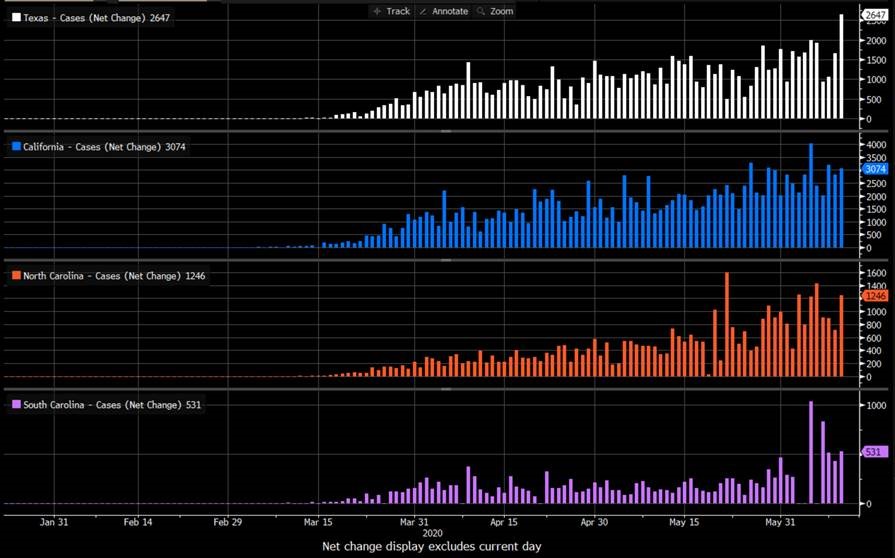Click the Zoom magnifier icon

pyautogui.click(x=481, y=11)
